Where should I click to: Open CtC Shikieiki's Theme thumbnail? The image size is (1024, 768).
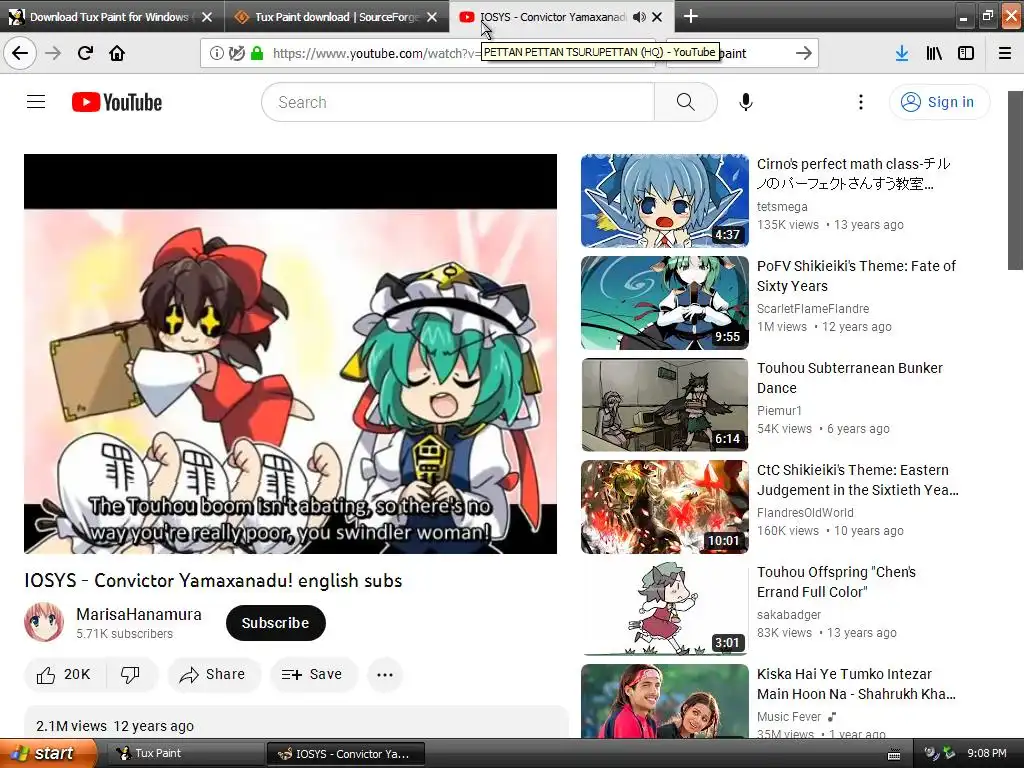(665, 507)
